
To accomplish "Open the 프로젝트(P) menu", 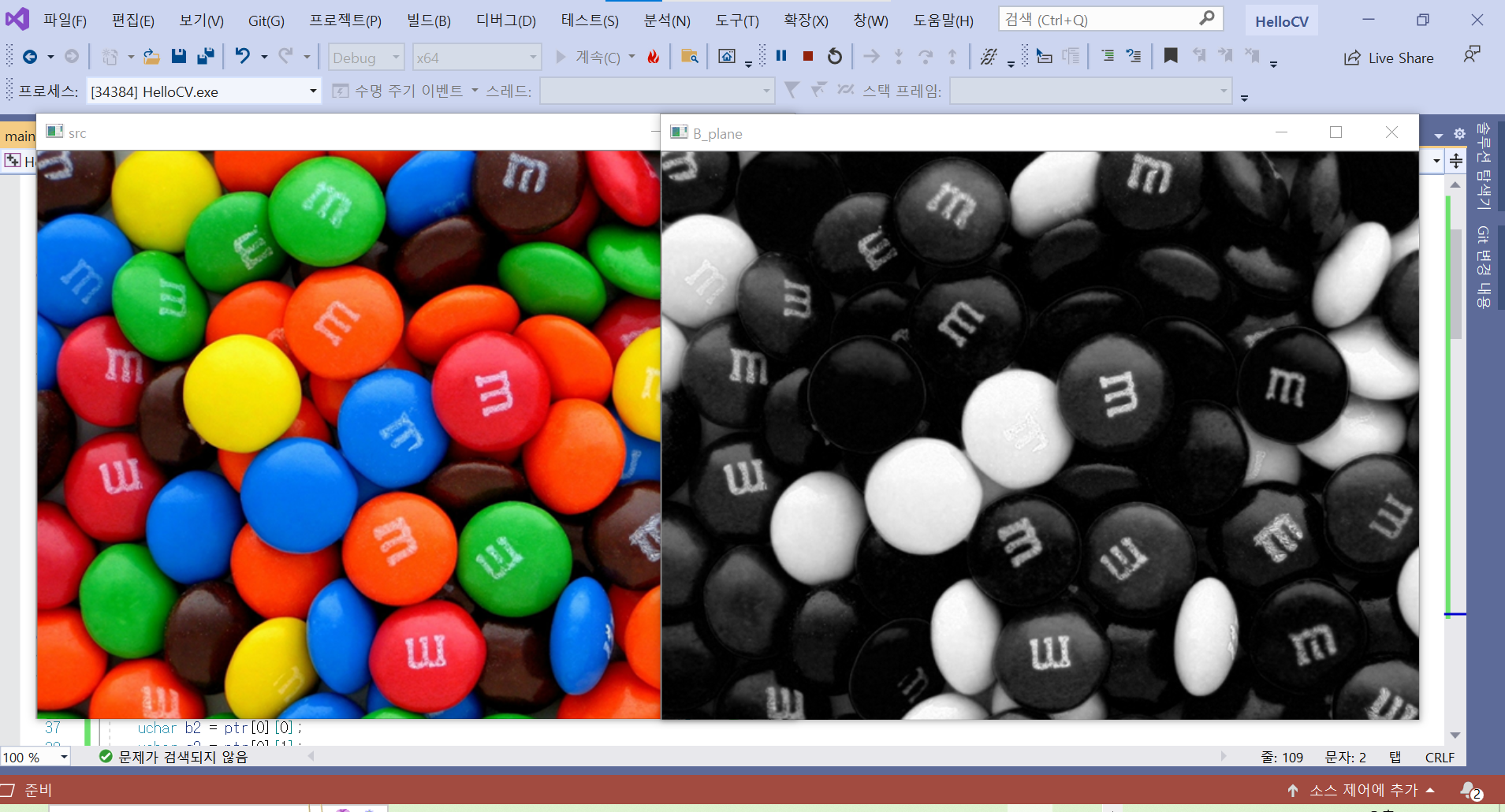I will click(x=345, y=20).
